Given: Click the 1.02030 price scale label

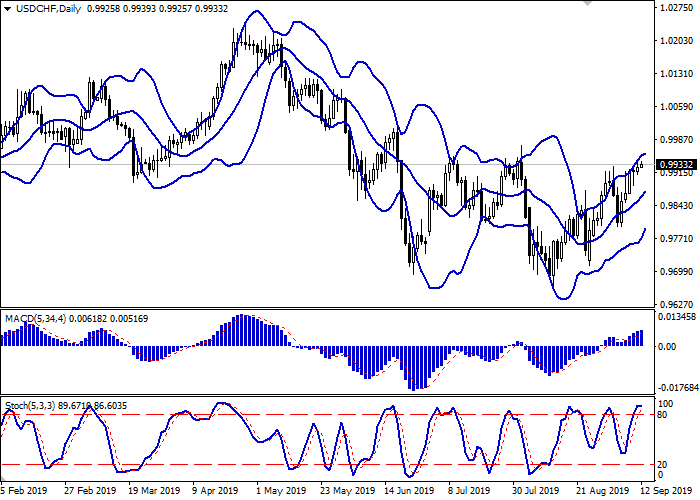Looking at the screenshot, I should [x=677, y=41].
